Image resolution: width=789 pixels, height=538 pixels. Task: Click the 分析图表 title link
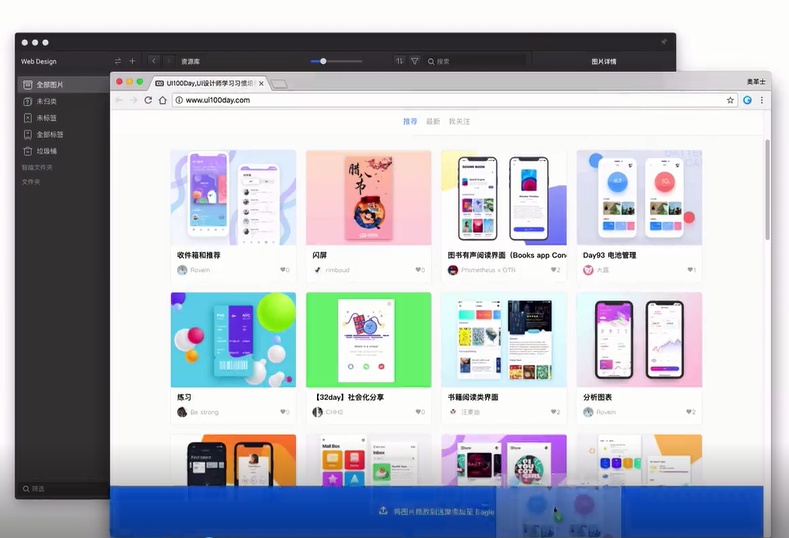point(597,397)
